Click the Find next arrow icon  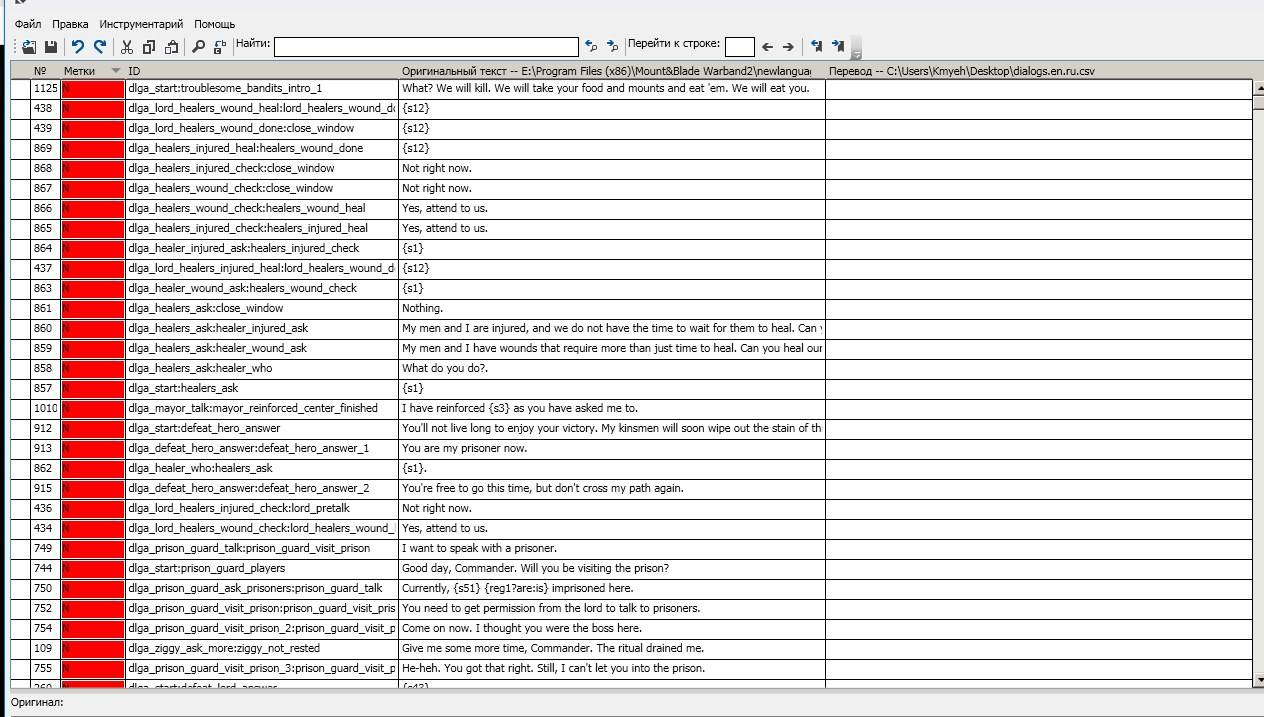(x=613, y=46)
